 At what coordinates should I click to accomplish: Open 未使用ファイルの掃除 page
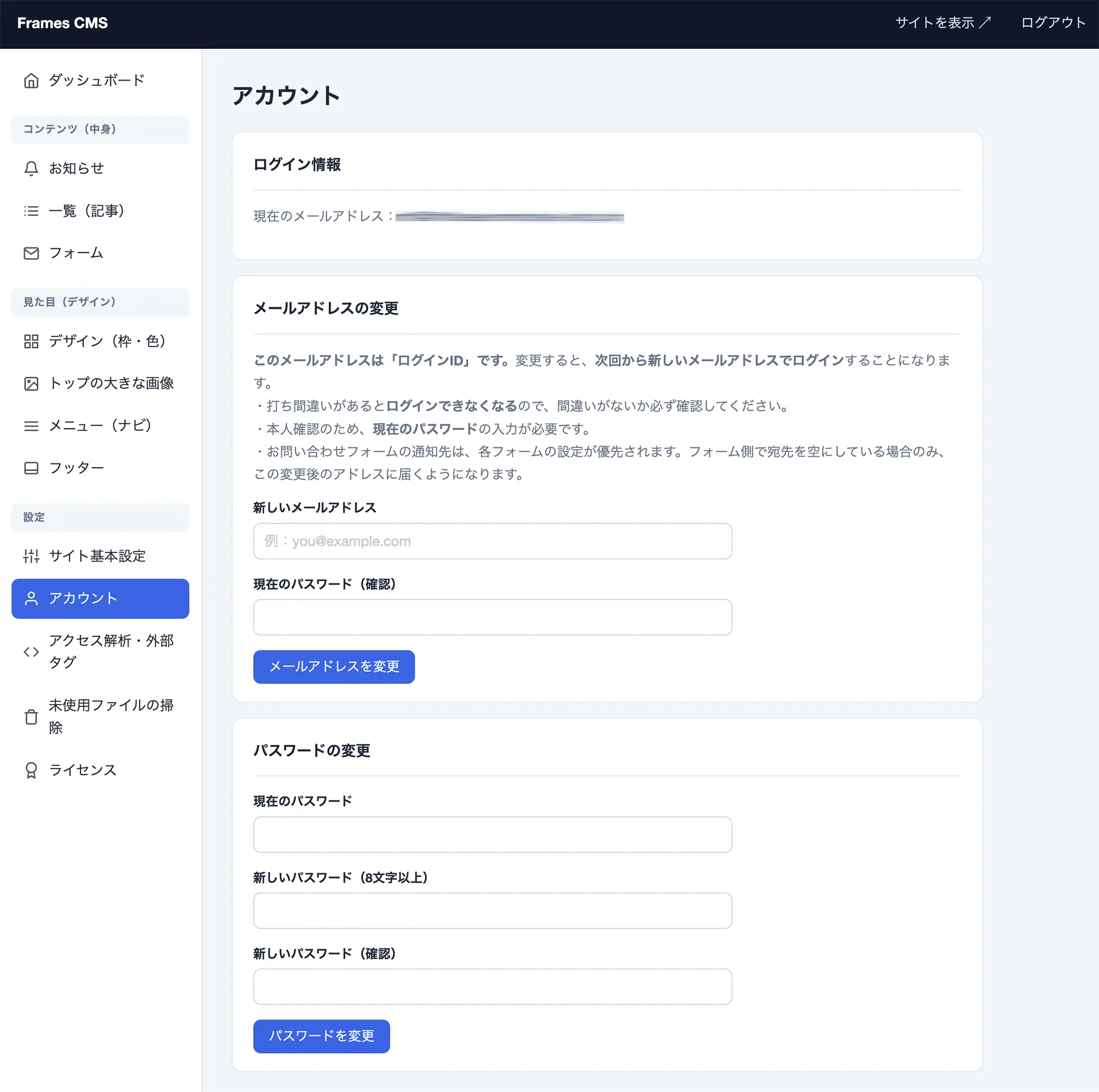[100, 717]
